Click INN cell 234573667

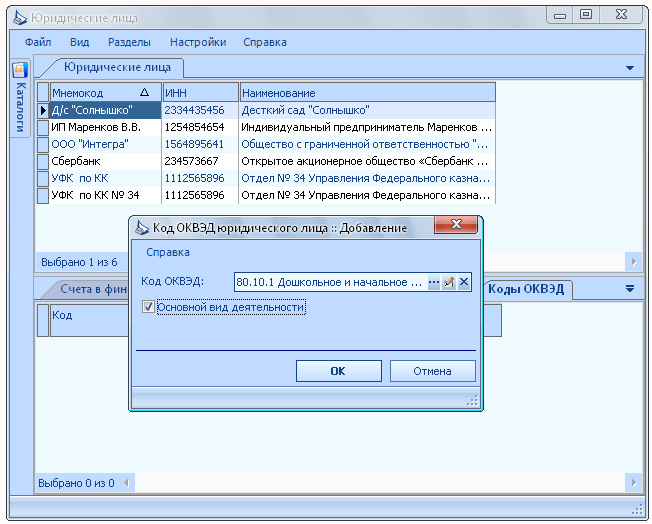point(200,161)
